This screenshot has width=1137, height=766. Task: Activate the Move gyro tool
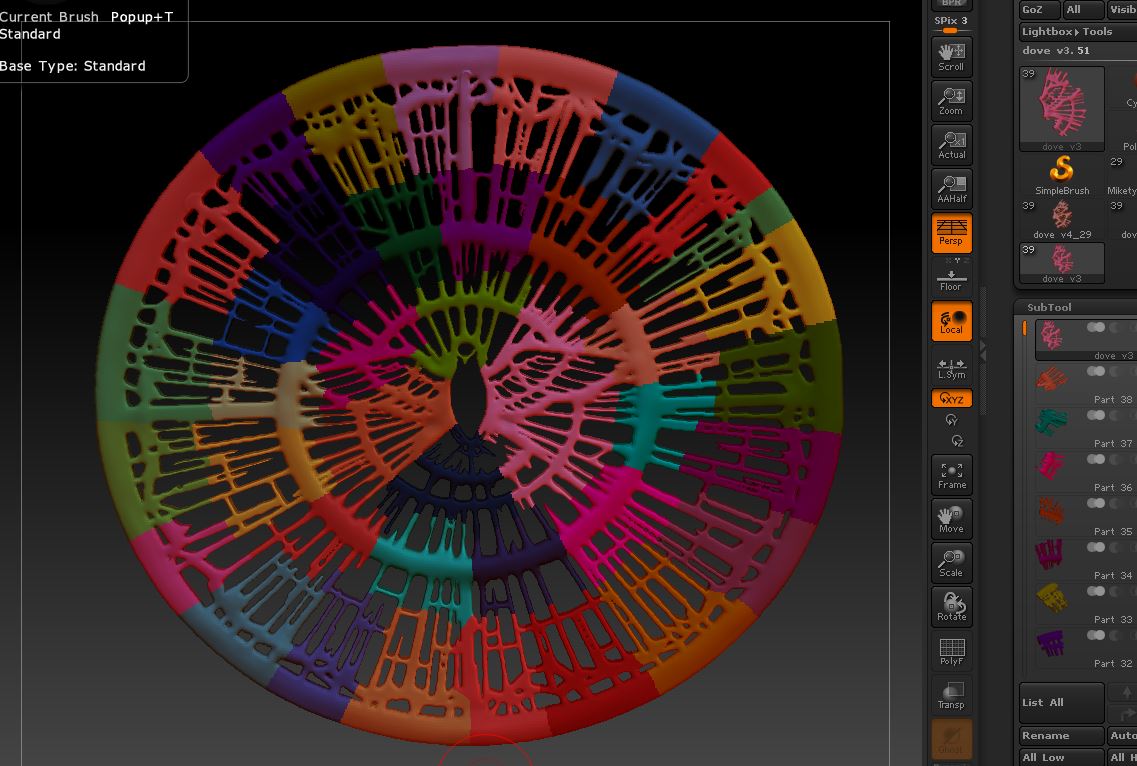[x=949, y=518]
